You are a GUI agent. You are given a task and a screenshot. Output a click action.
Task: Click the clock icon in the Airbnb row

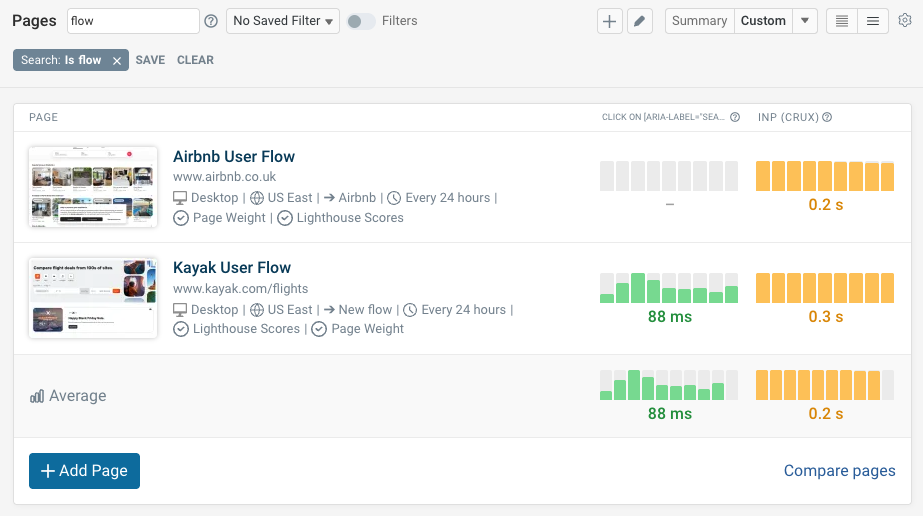click(x=394, y=198)
